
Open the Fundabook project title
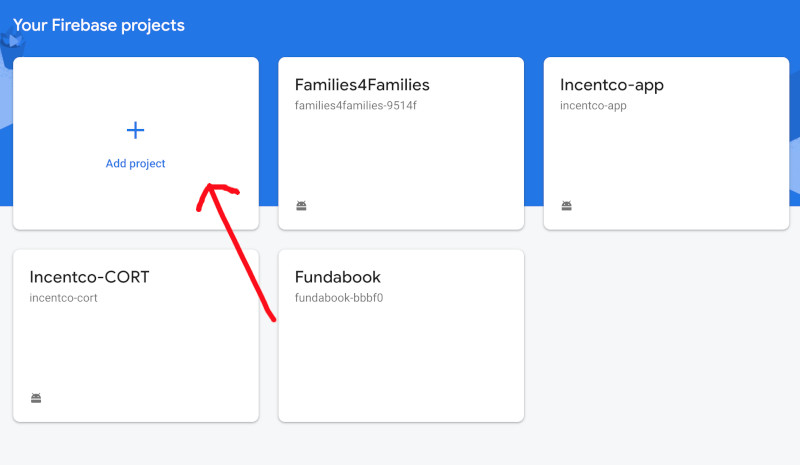pos(338,277)
